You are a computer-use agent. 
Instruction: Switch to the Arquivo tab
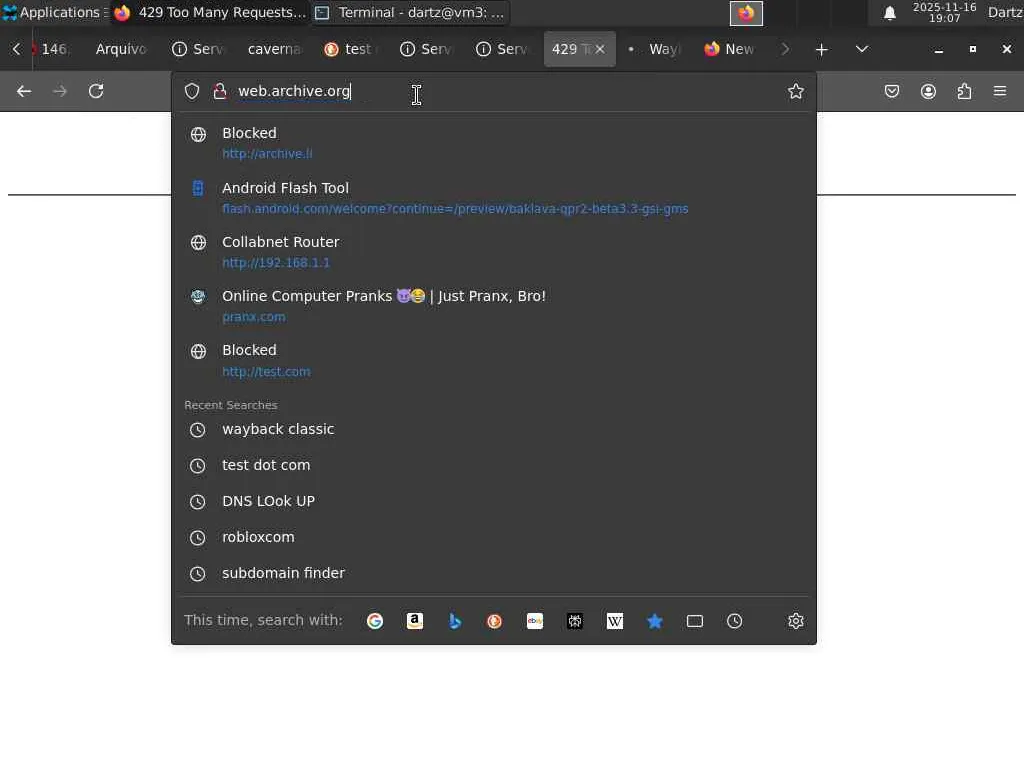[x=121, y=49]
